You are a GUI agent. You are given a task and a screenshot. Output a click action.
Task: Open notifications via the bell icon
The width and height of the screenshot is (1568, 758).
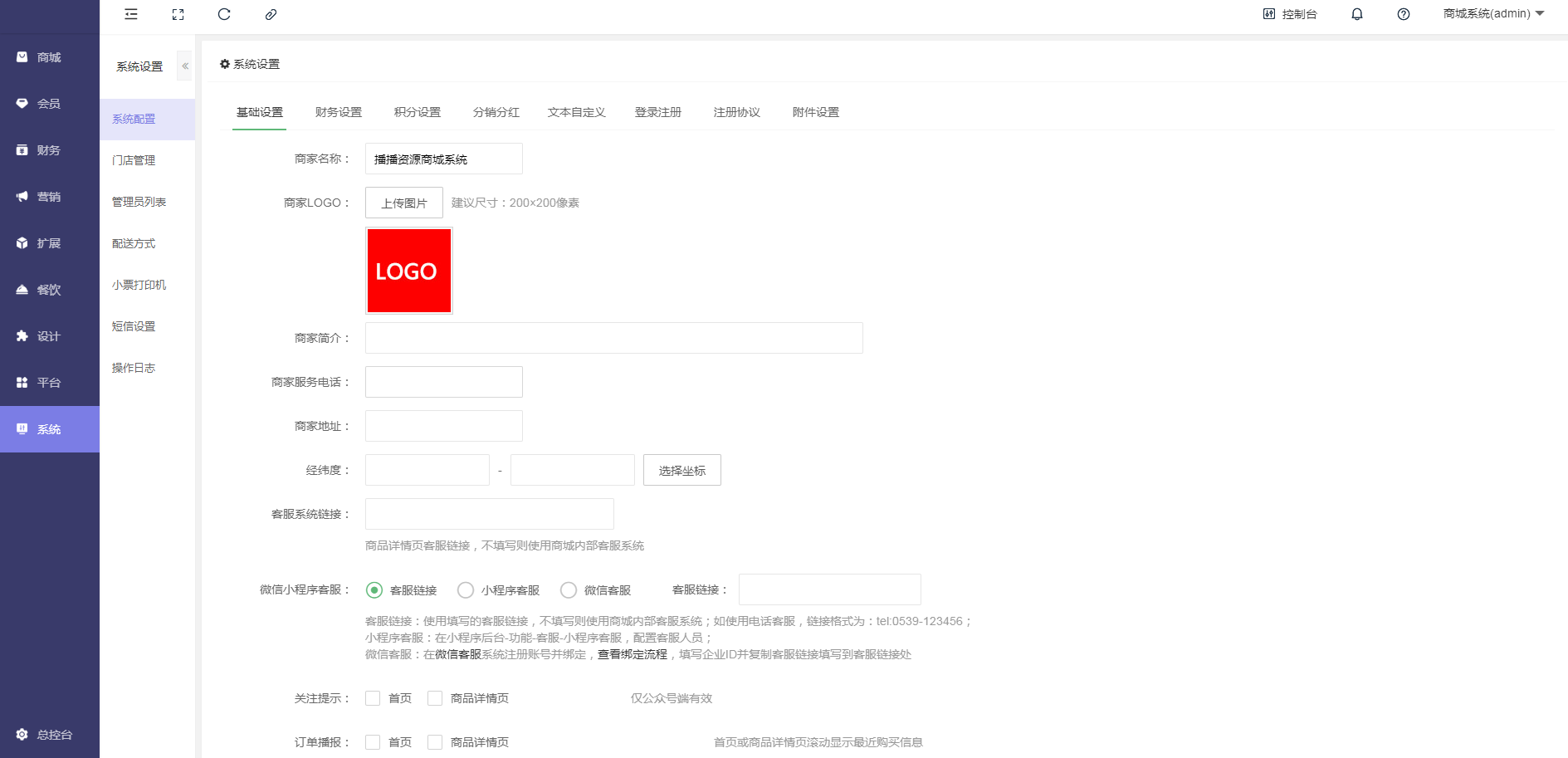point(1356,14)
